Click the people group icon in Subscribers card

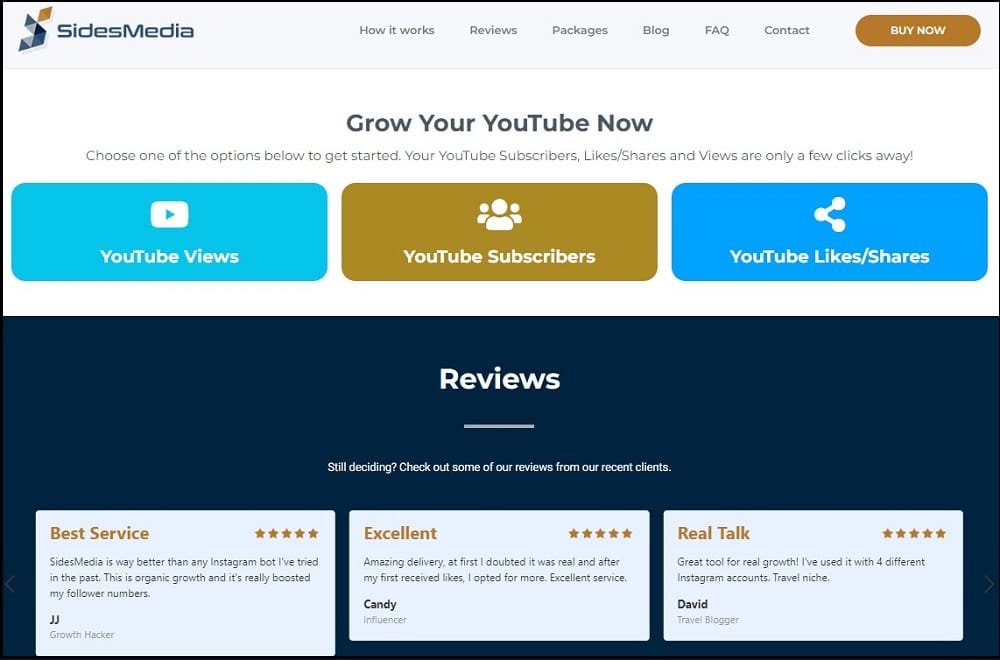pos(499,214)
